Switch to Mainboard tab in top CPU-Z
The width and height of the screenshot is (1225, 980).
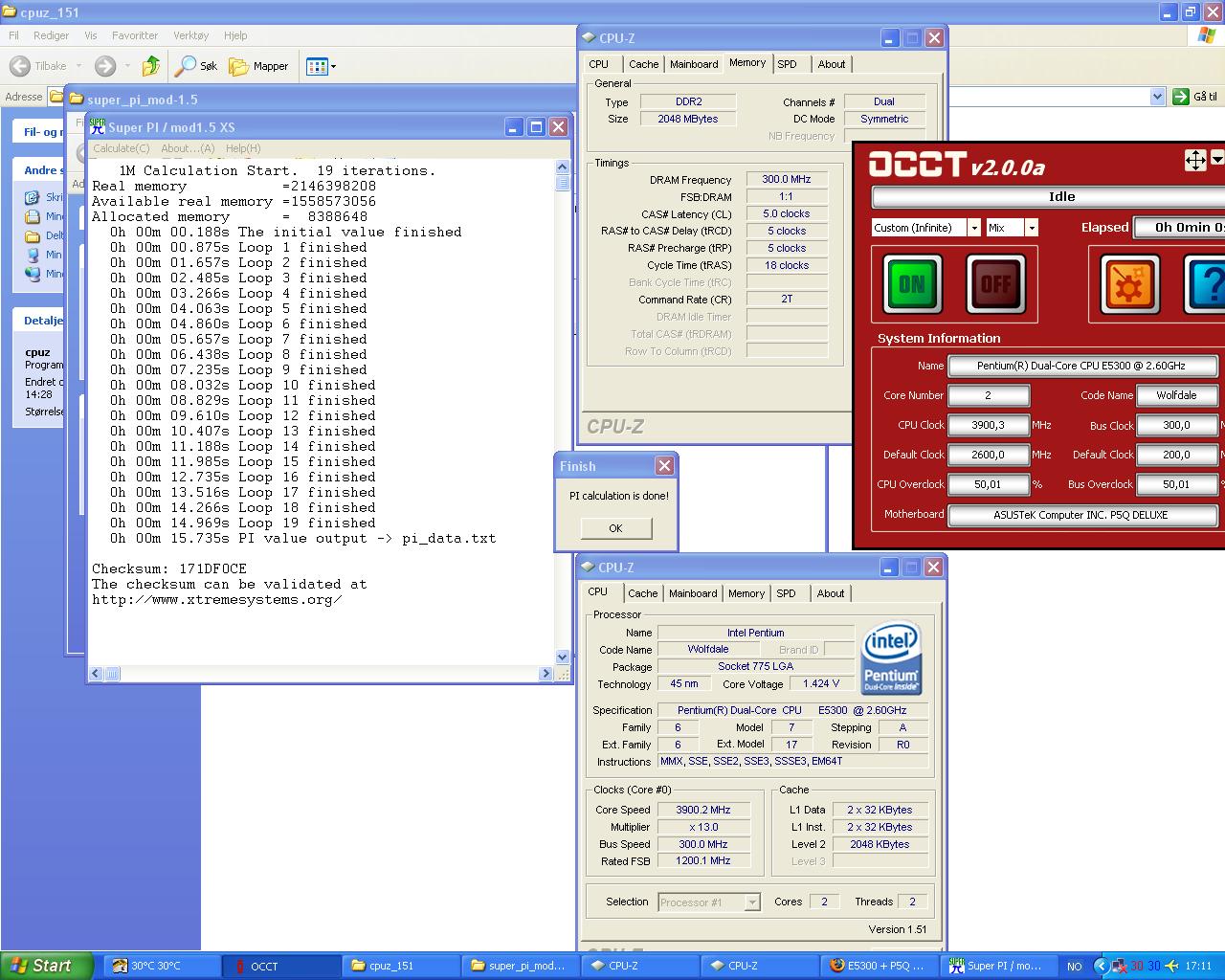point(694,64)
